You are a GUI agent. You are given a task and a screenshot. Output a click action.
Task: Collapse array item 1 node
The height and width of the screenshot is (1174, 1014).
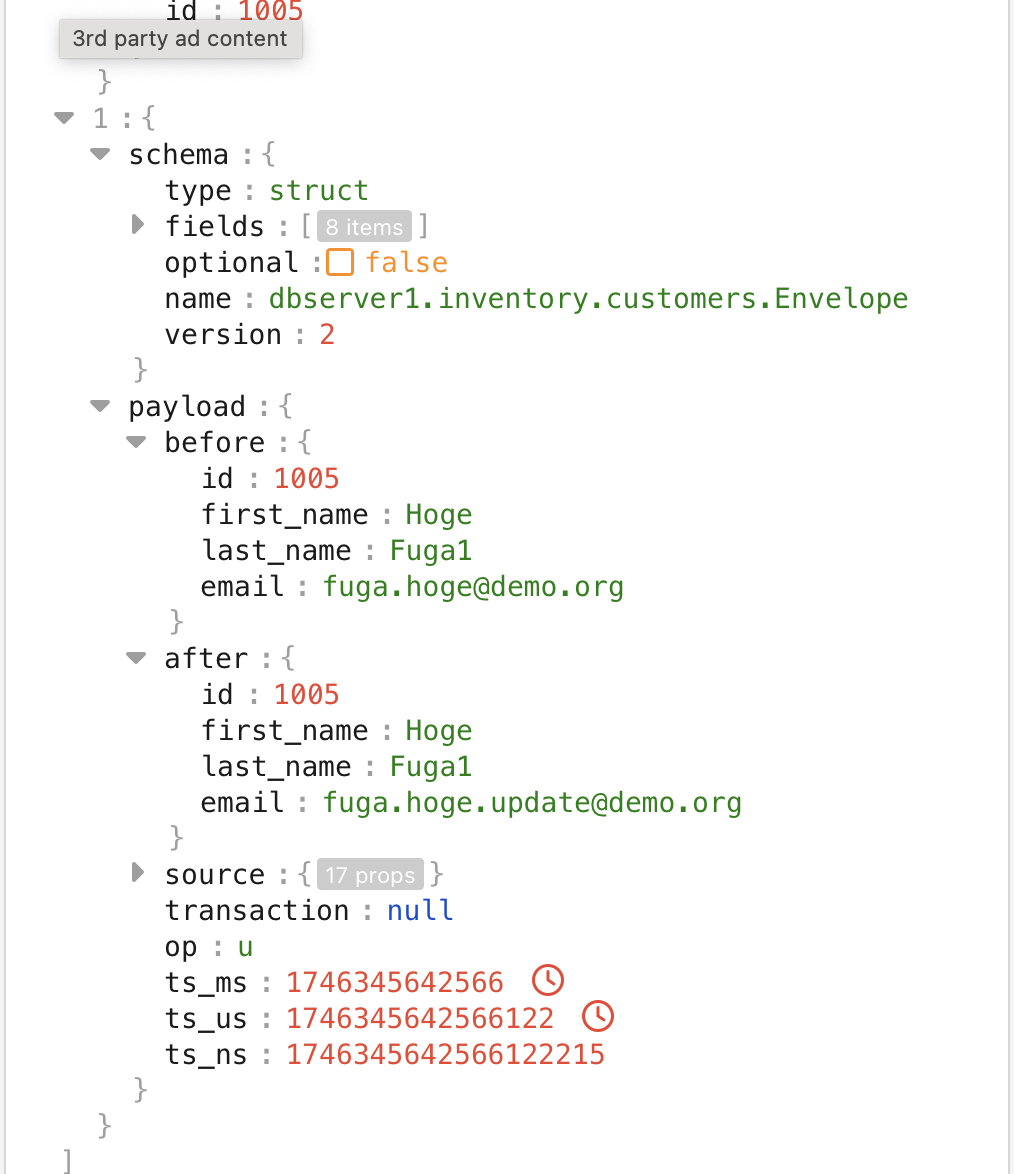tap(64, 118)
